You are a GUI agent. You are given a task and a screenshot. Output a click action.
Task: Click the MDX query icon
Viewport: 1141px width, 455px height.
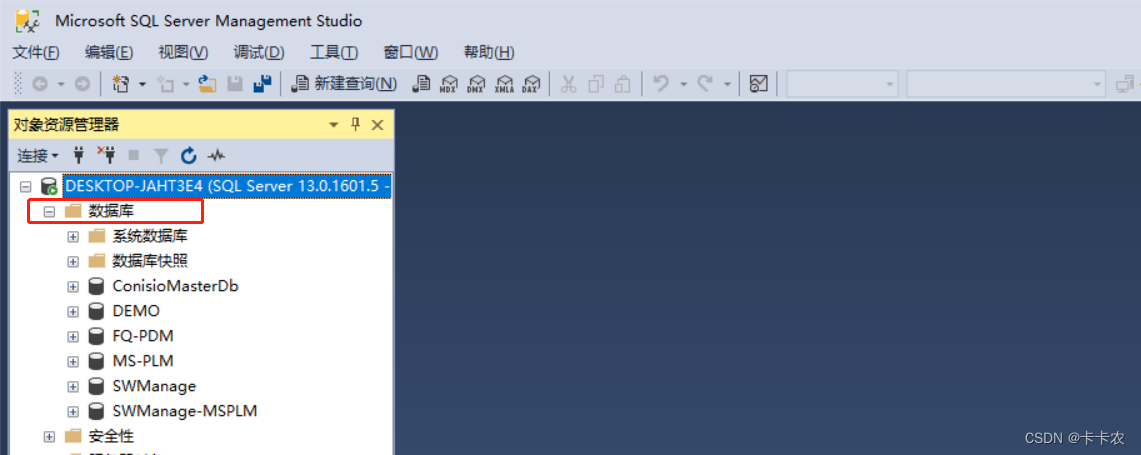pyautogui.click(x=449, y=84)
